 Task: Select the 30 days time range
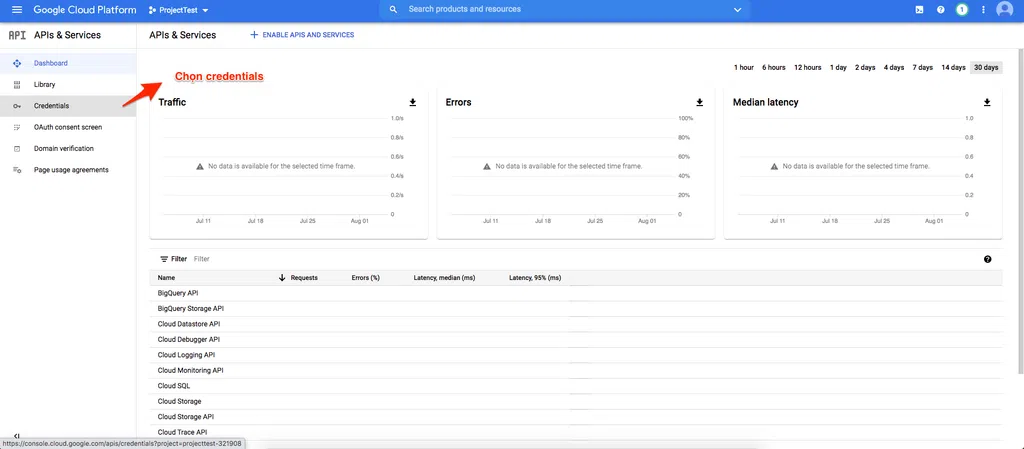pos(986,68)
